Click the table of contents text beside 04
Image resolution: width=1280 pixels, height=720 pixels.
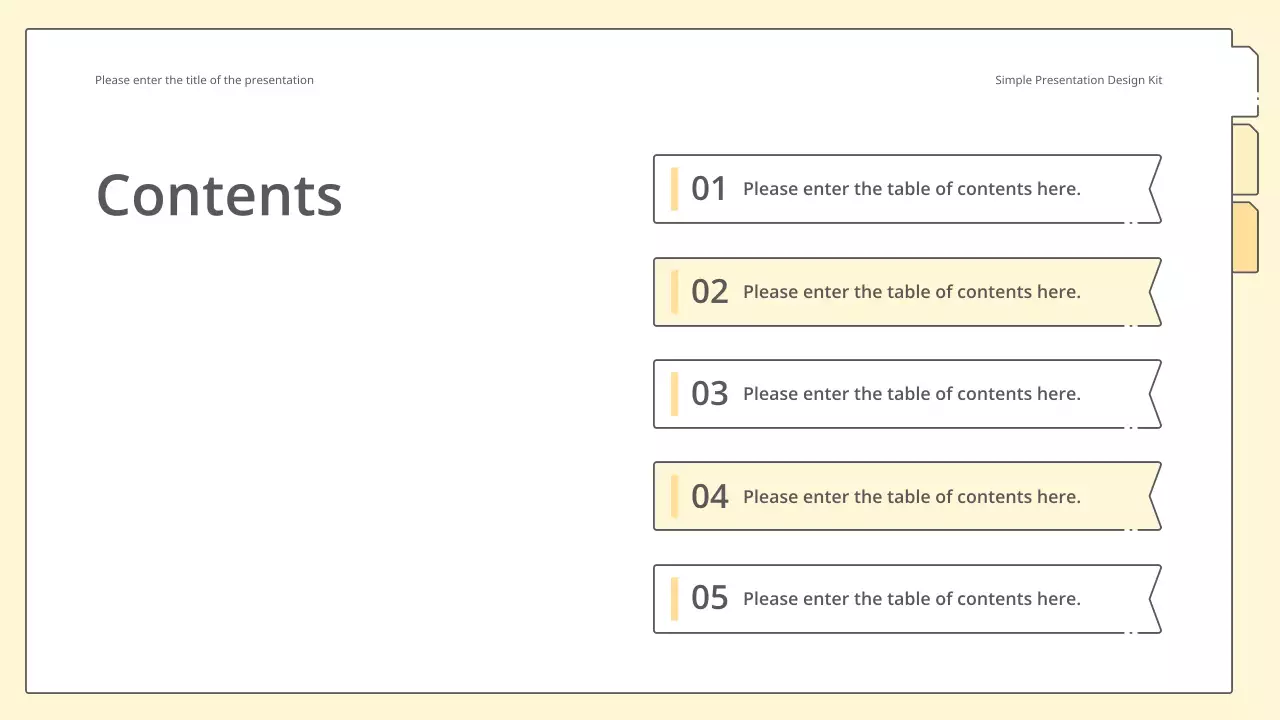coord(911,497)
